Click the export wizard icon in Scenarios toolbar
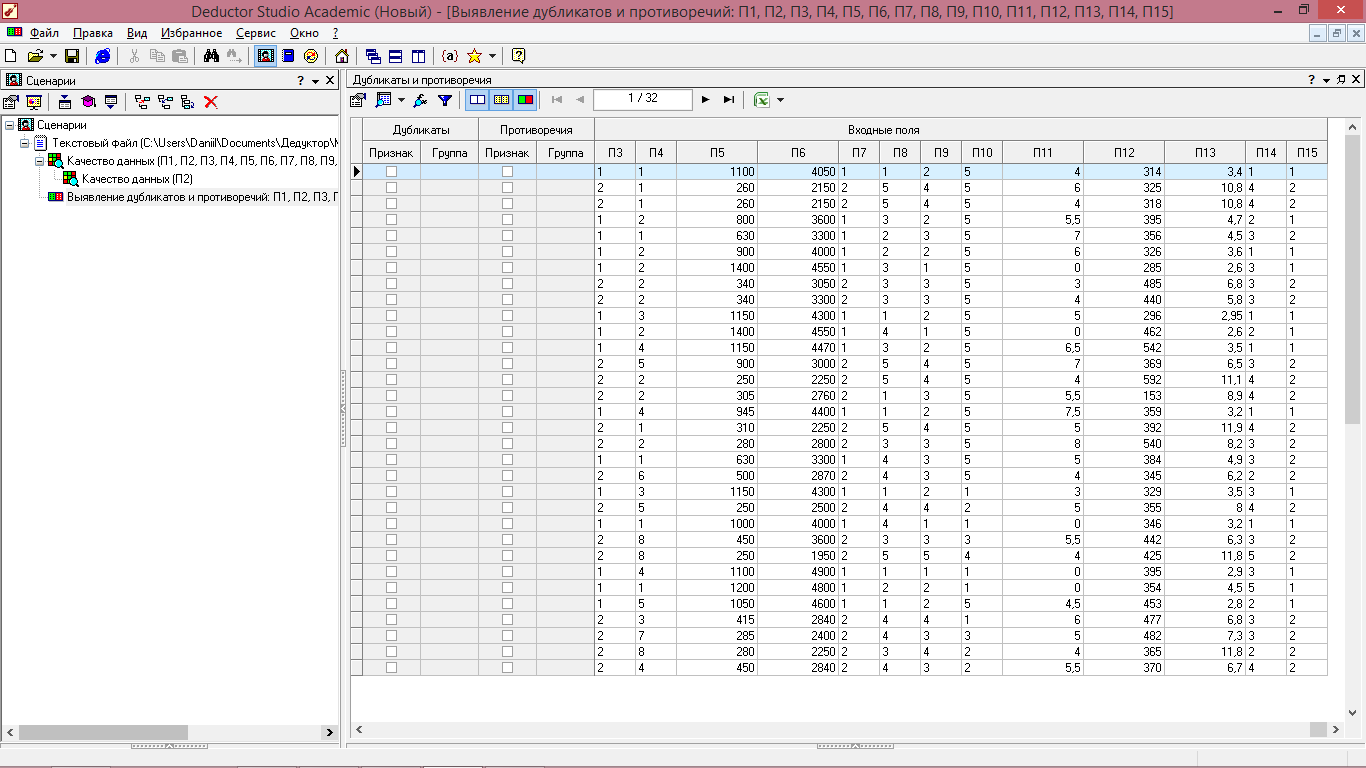This screenshot has height=768, width=1366. (111, 101)
